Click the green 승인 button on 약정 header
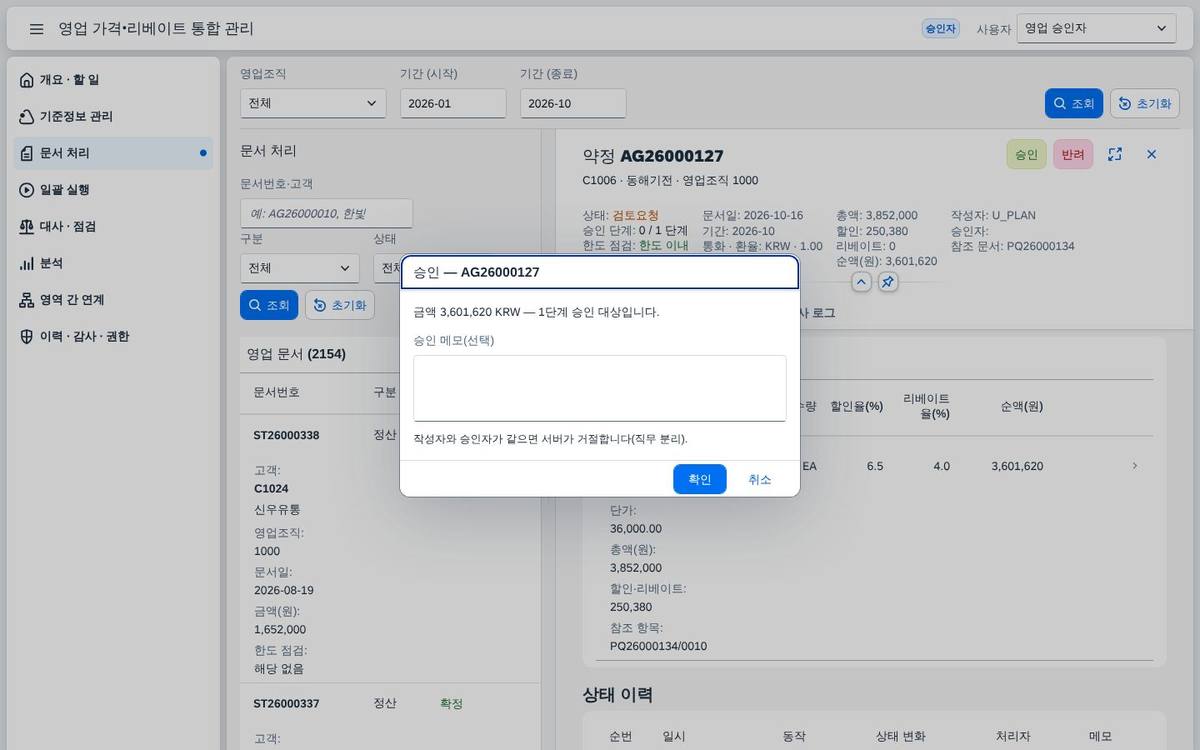 coord(1026,155)
